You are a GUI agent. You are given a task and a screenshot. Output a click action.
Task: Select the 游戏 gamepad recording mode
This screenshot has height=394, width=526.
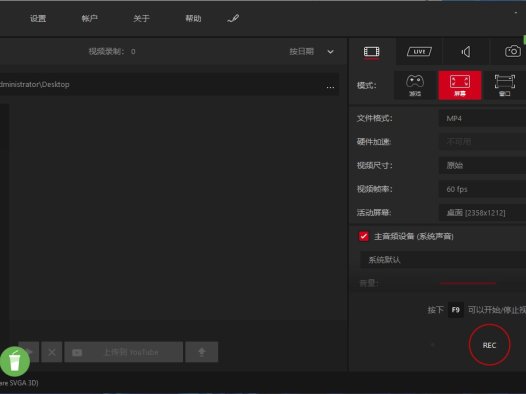[415, 85]
